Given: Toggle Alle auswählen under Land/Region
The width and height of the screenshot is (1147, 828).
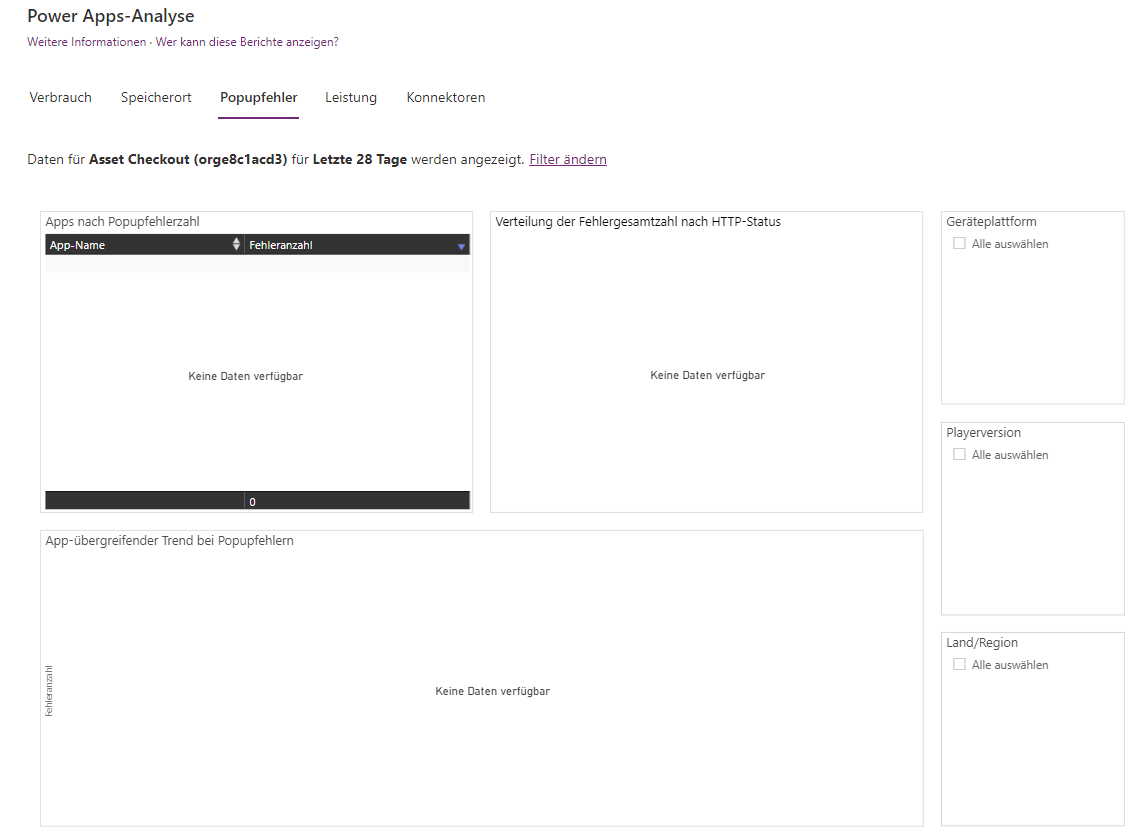Looking at the screenshot, I should click(959, 664).
